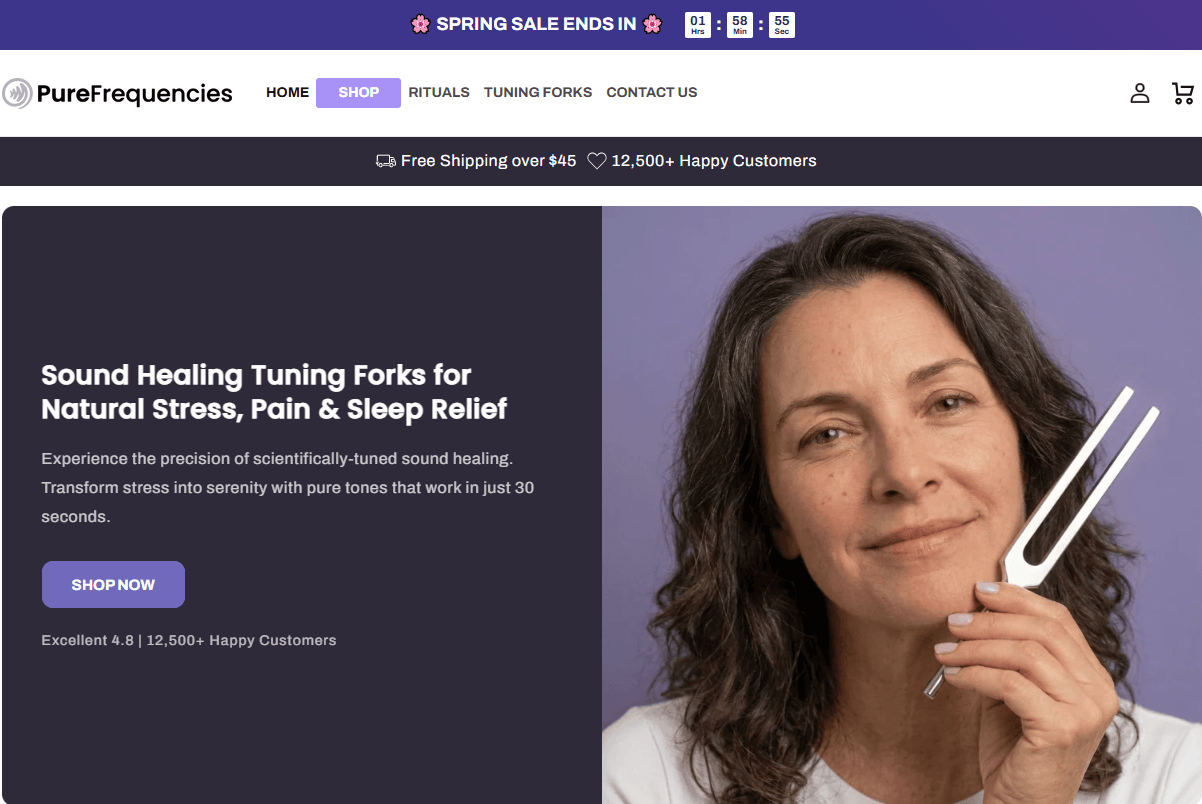Screen dimensions: 1202x804
Task: Click the hours box in the countdown timer
Action: pyautogui.click(x=697, y=25)
